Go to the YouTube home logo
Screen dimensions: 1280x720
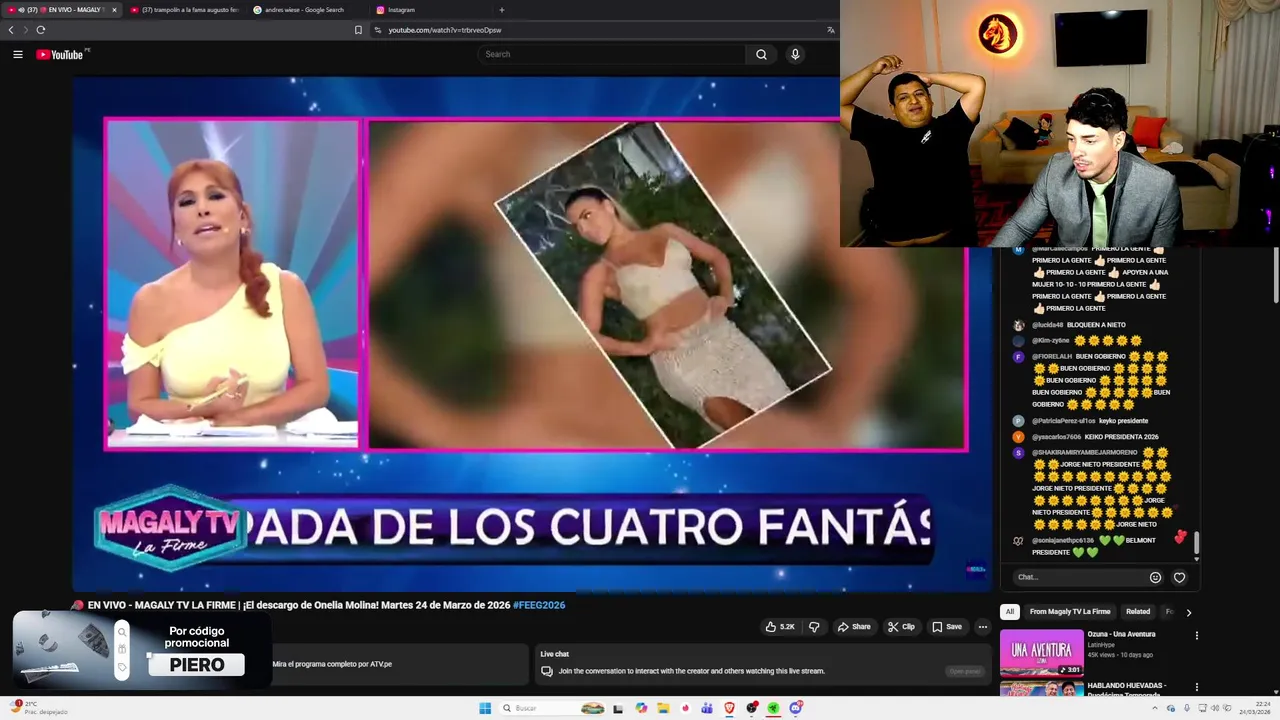[x=60, y=54]
